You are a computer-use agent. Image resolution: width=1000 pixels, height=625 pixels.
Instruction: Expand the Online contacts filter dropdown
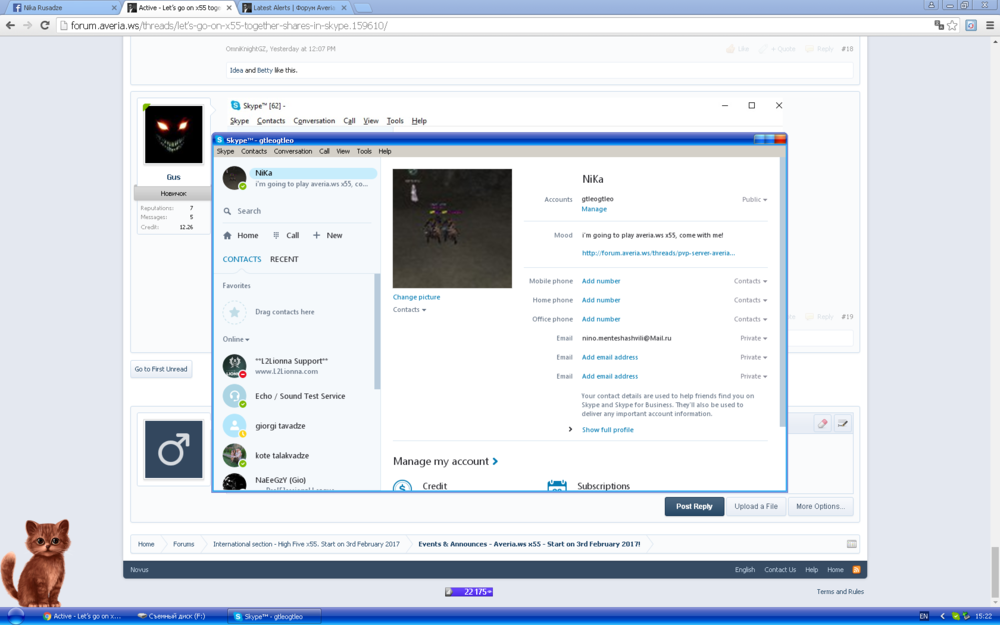click(236, 340)
